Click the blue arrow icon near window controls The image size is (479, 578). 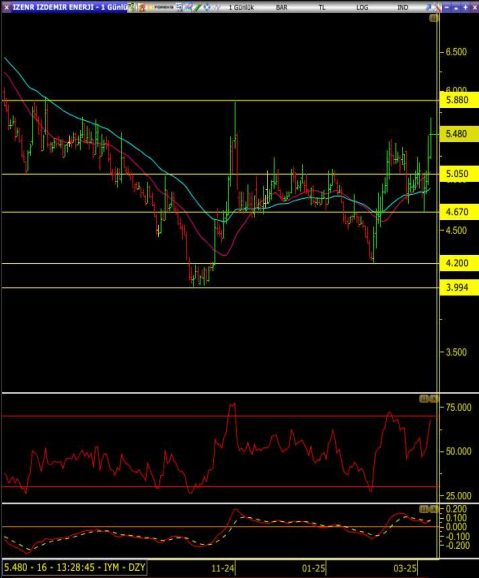pos(428,7)
